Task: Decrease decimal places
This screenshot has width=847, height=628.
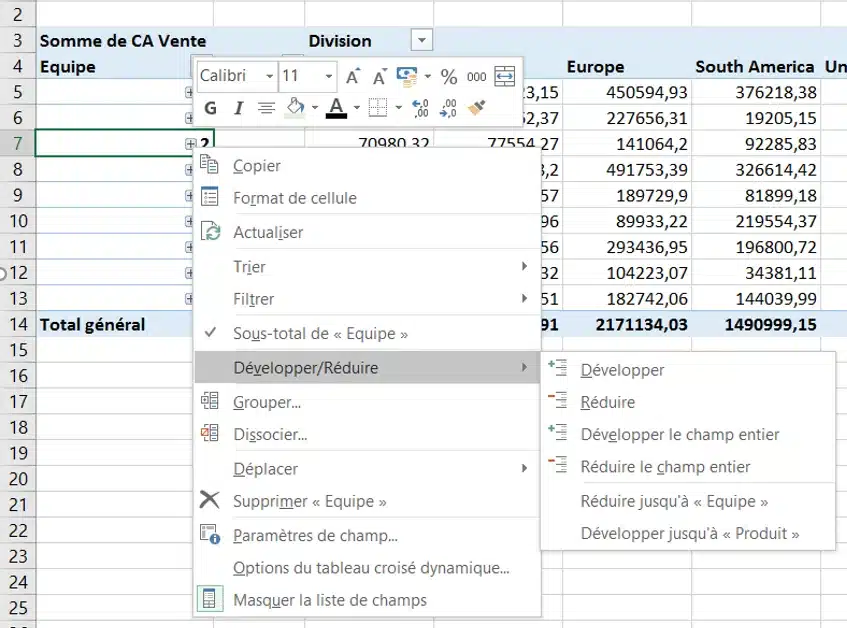Action: click(x=448, y=108)
